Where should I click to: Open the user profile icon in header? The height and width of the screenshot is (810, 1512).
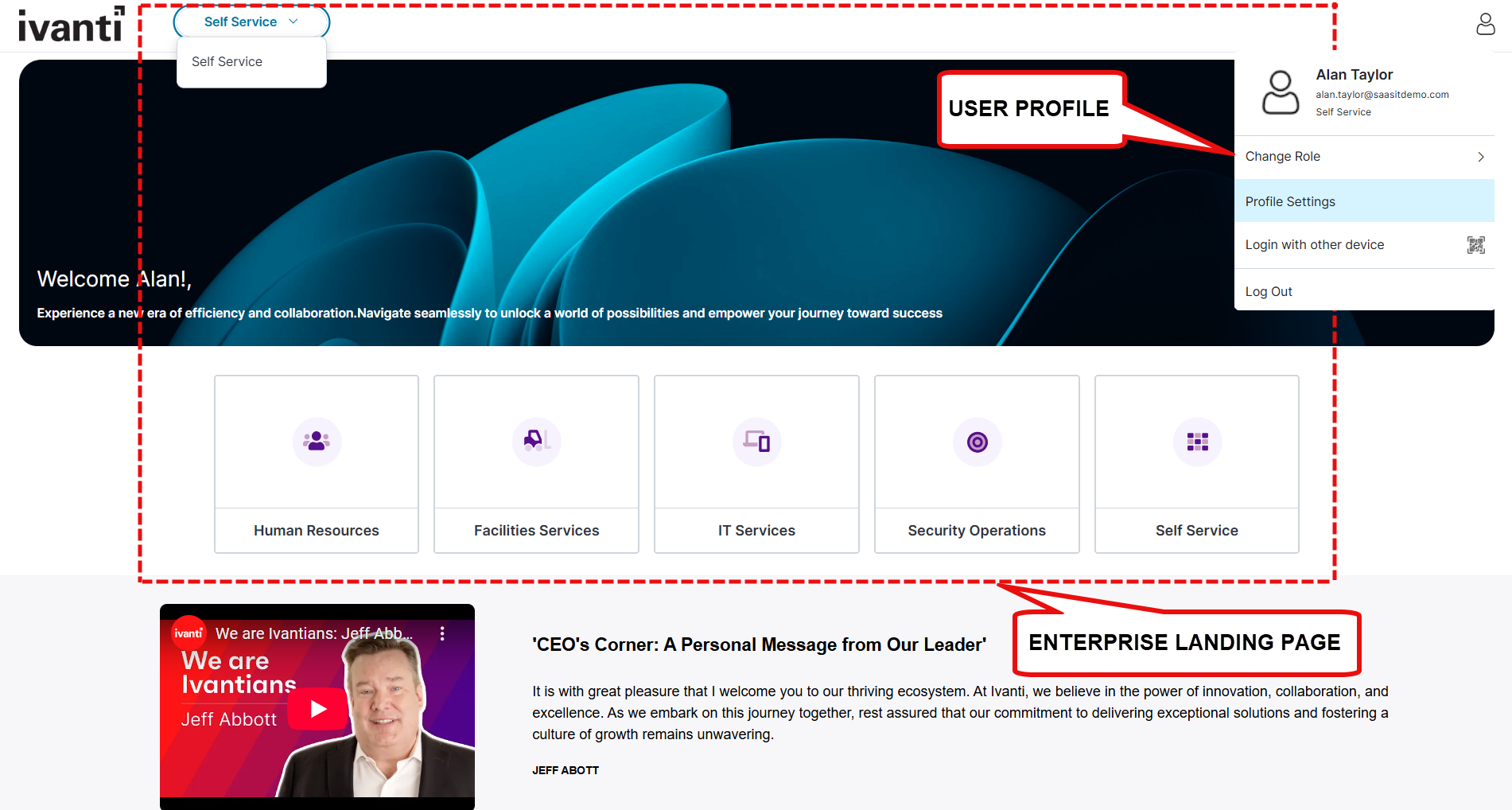pos(1485,24)
